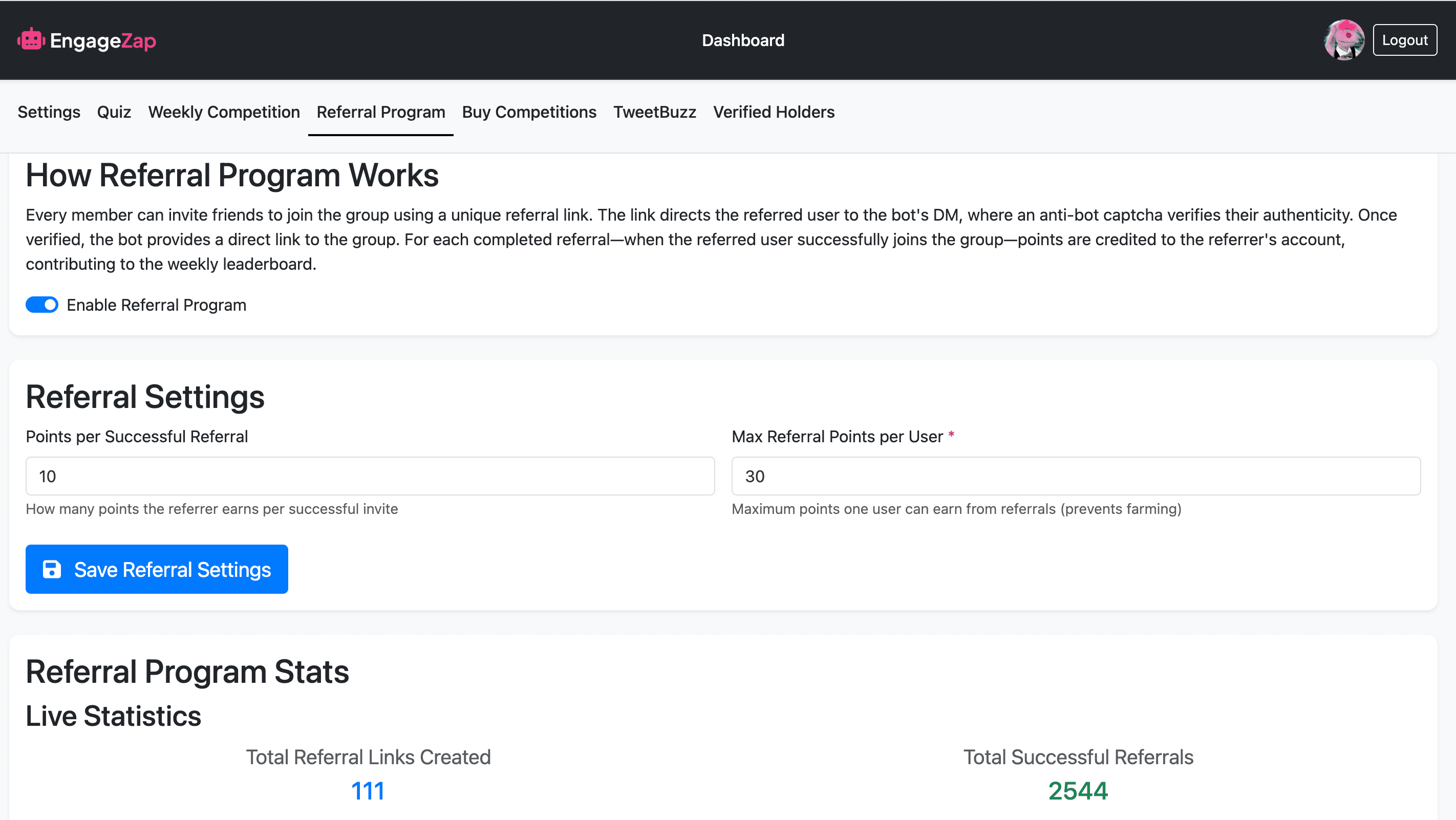
Task: Toggle Enable Referral Program switch
Action: pos(42,305)
